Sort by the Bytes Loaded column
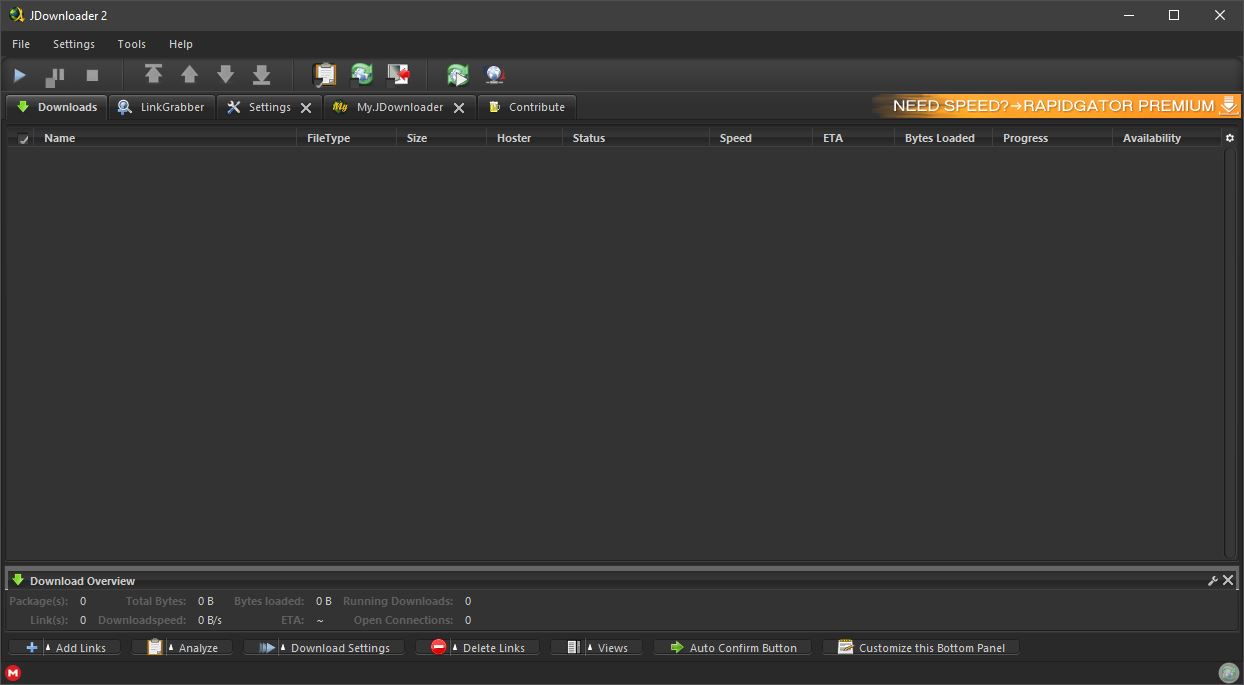 tap(943, 138)
